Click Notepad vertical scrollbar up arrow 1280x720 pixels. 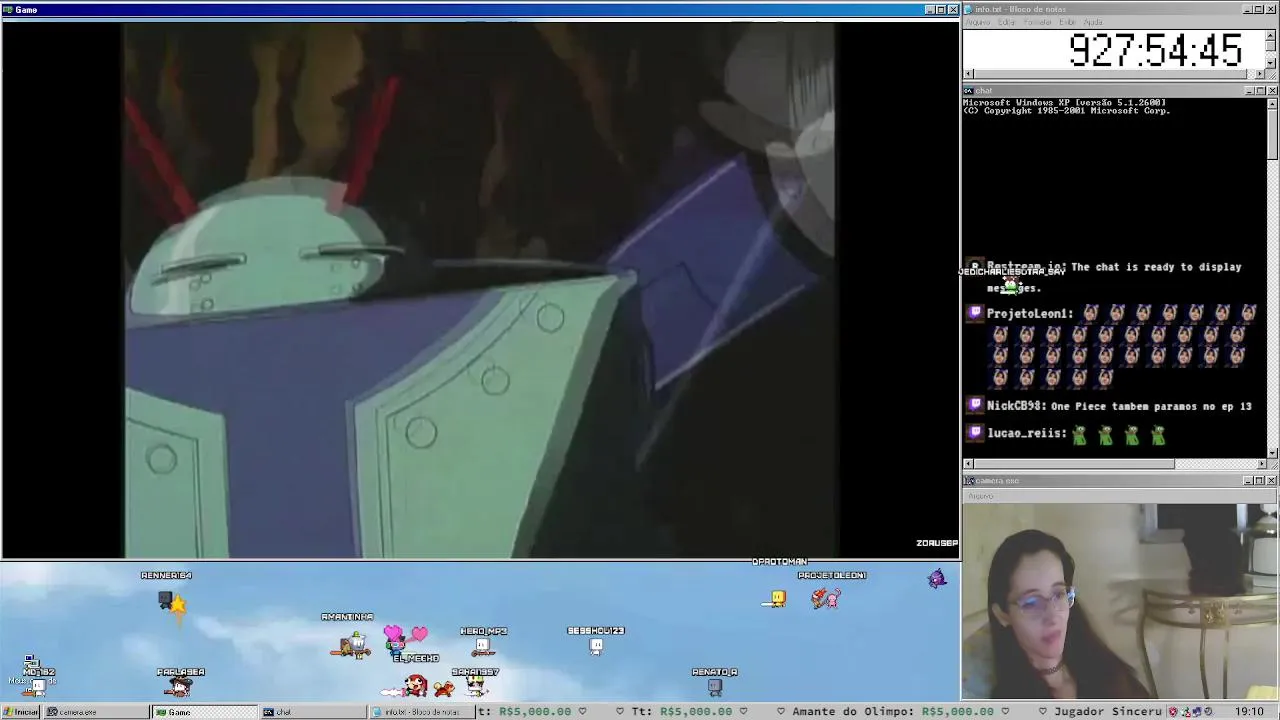click(x=1272, y=36)
